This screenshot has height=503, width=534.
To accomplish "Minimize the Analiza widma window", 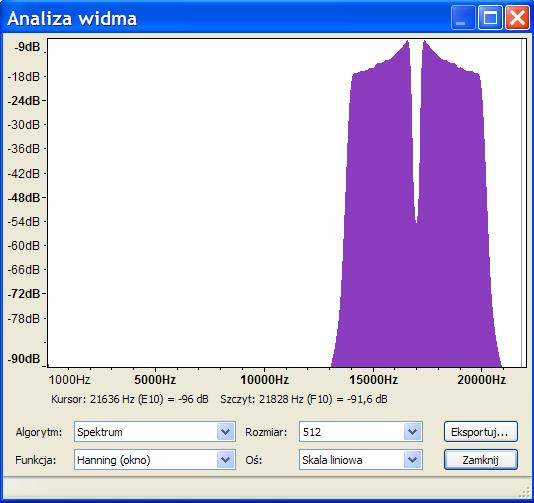I will [x=463, y=17].
